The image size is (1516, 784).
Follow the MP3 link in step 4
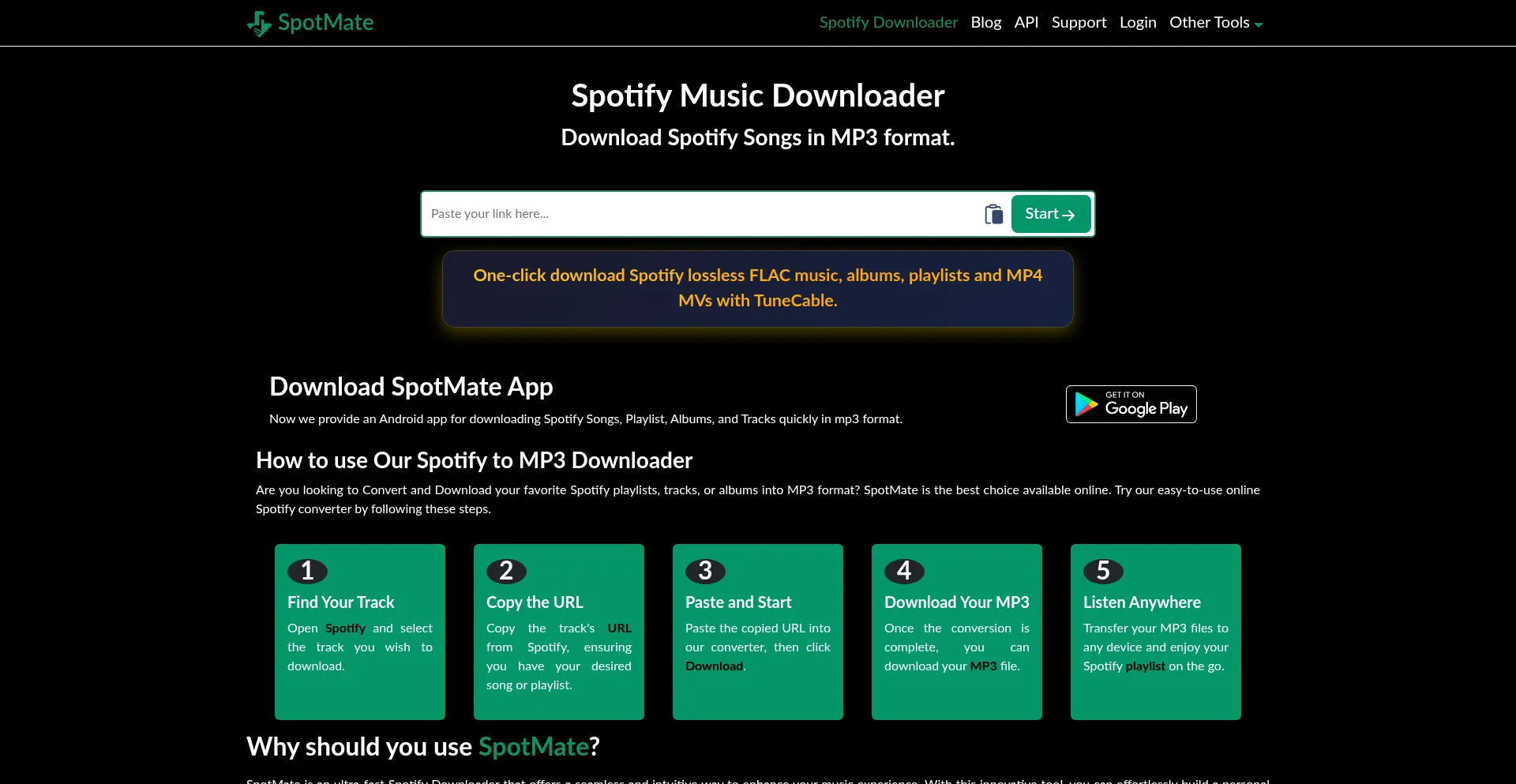tap(984, 666)
